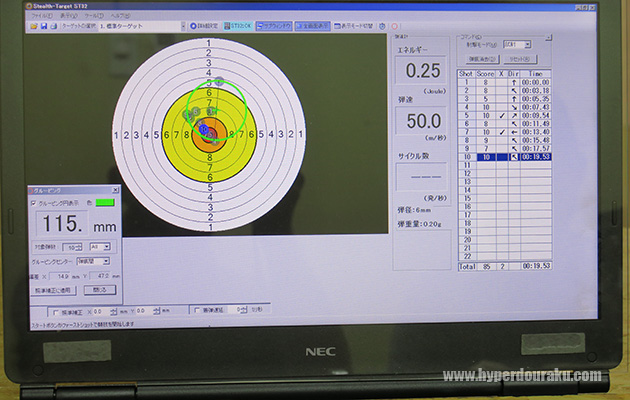630x400 pixels.
Task: Click the green grouping color swatch
Action: tap(102, 202)
